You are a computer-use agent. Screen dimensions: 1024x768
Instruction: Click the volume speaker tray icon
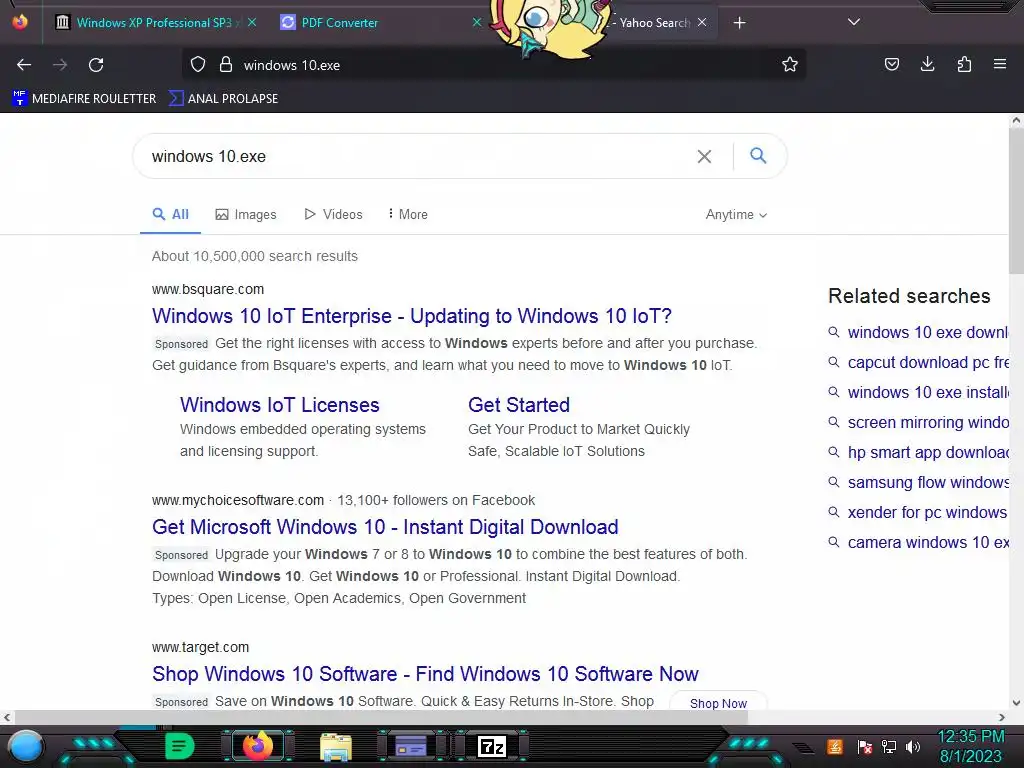tap(913, 746)
